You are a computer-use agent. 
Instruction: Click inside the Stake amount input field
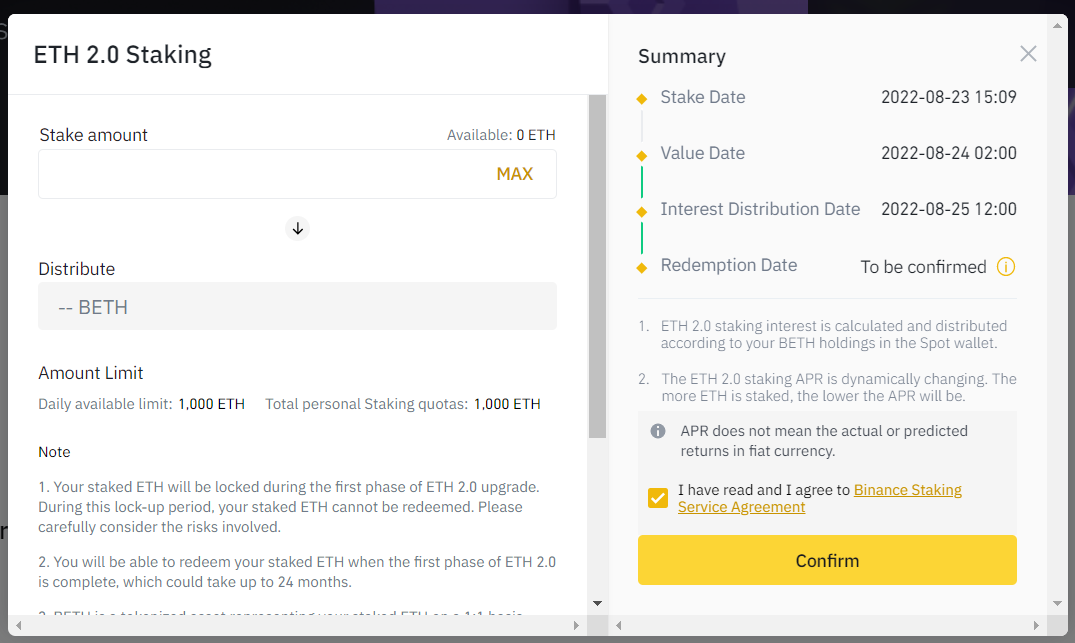(250, 173)
